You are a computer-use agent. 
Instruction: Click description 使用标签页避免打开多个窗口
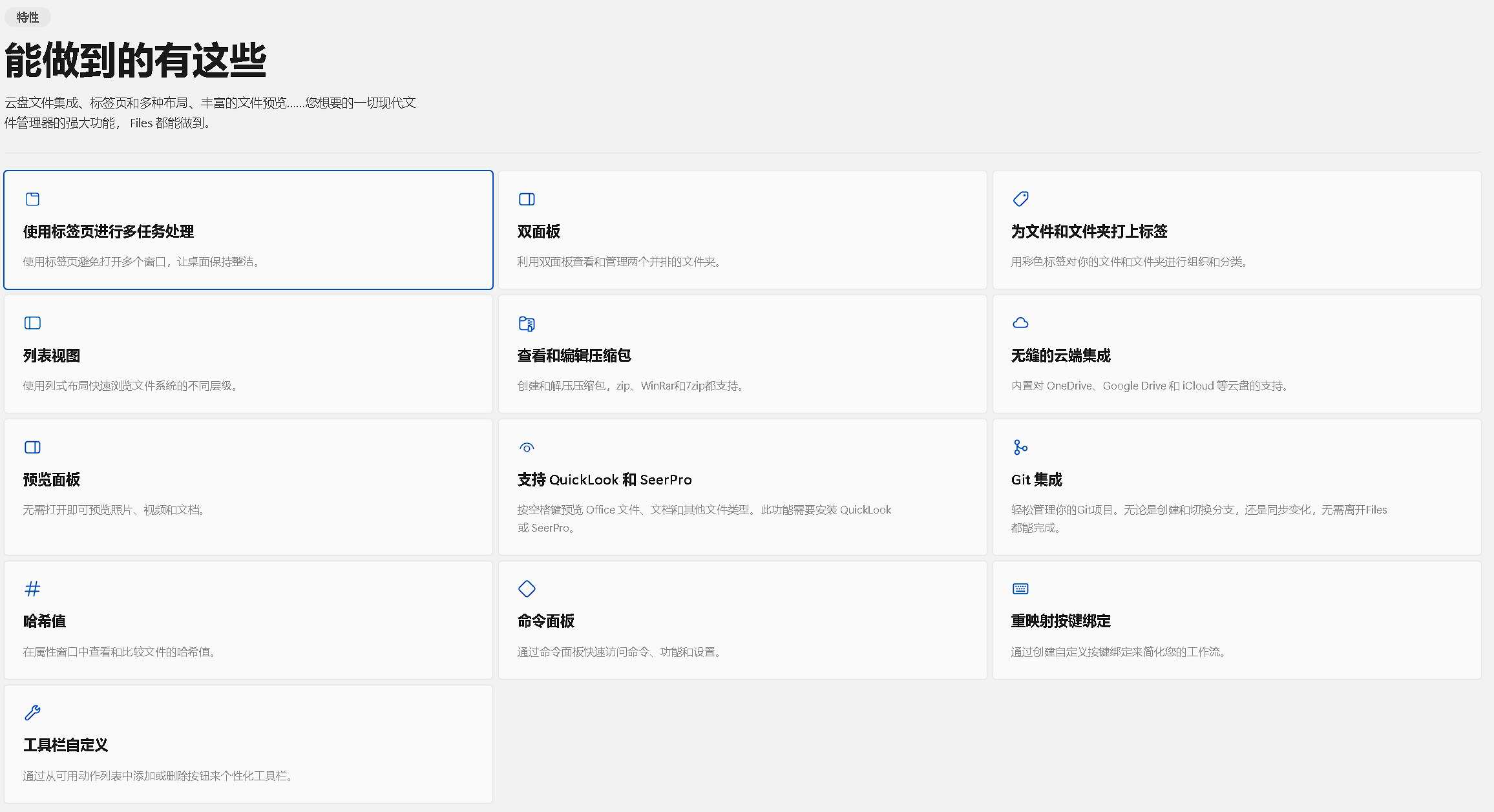coord(142,262)
